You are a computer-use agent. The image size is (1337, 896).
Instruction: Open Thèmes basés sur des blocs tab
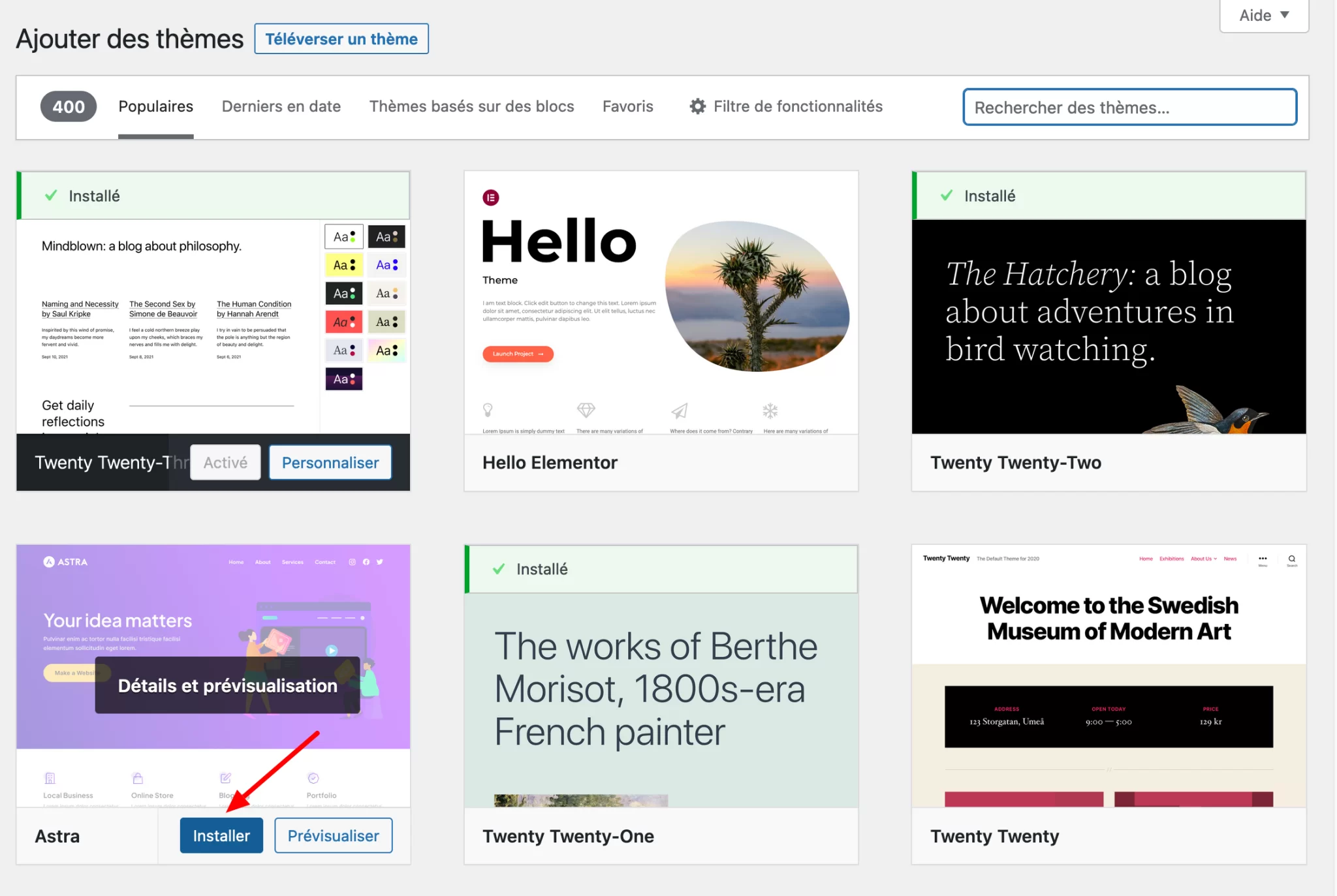[471, 106]
